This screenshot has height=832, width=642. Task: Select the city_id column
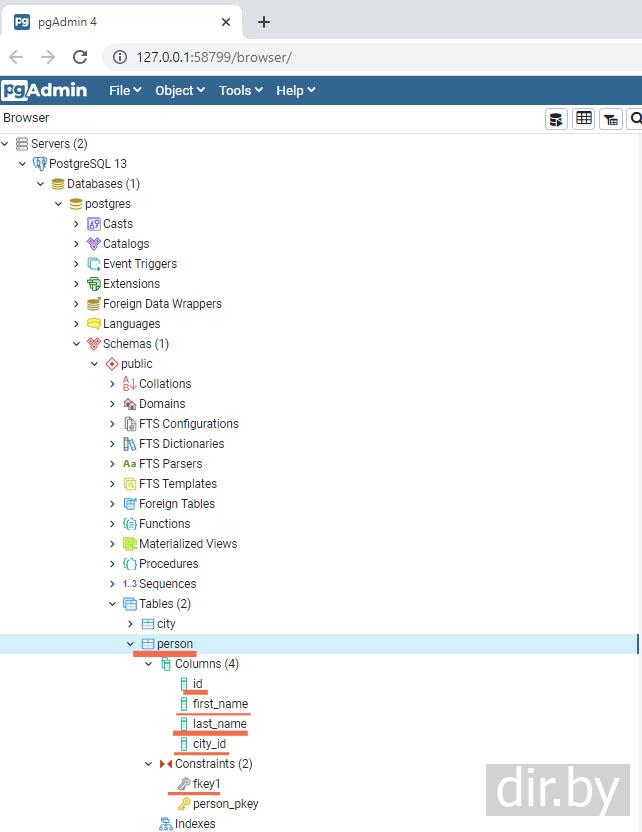point(209,744)
